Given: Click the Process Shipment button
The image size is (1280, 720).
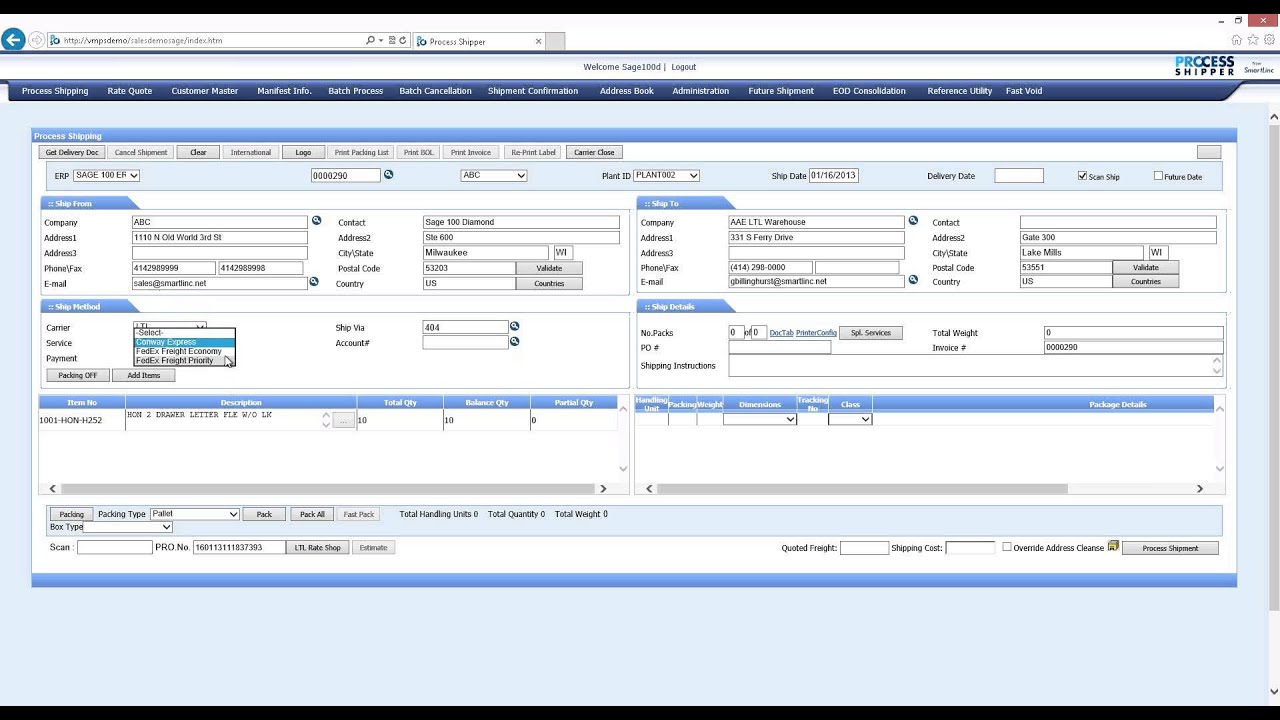Looking at the screenshot, I should (1170, 548).
